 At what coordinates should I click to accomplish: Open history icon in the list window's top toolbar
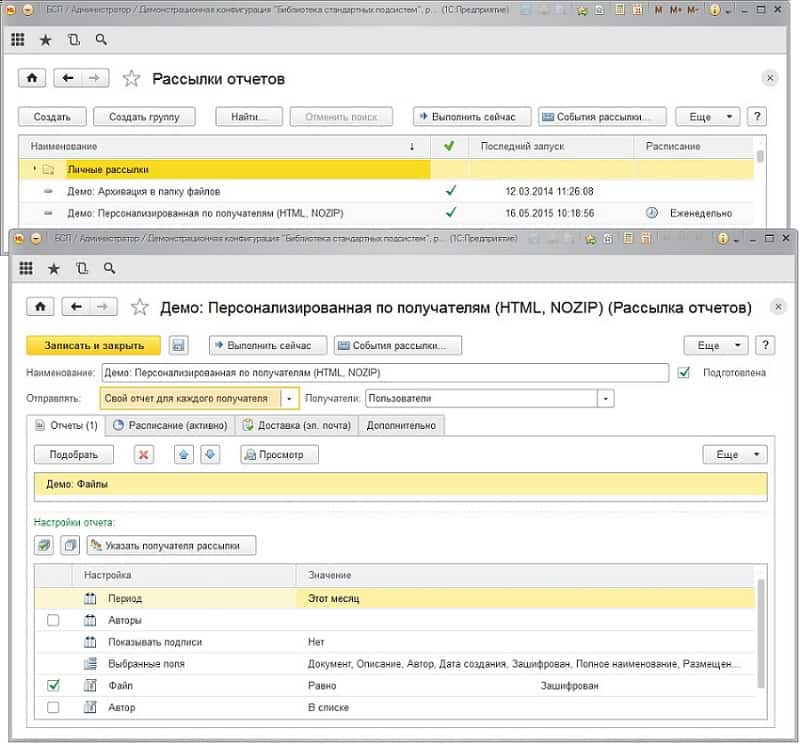coord(74,40)
